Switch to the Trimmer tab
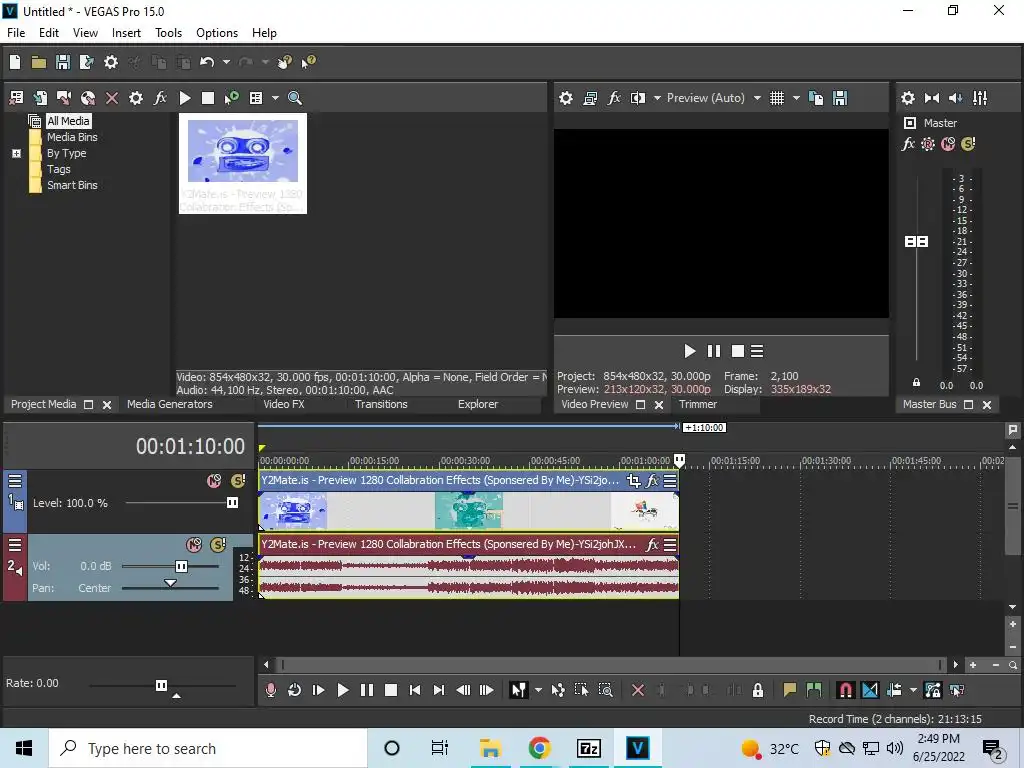 click(697, 404)
